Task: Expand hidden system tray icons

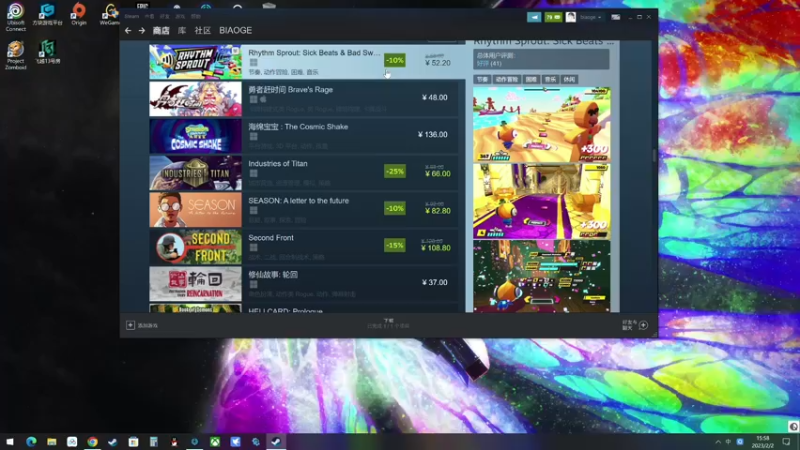Action: click(718, 442)
